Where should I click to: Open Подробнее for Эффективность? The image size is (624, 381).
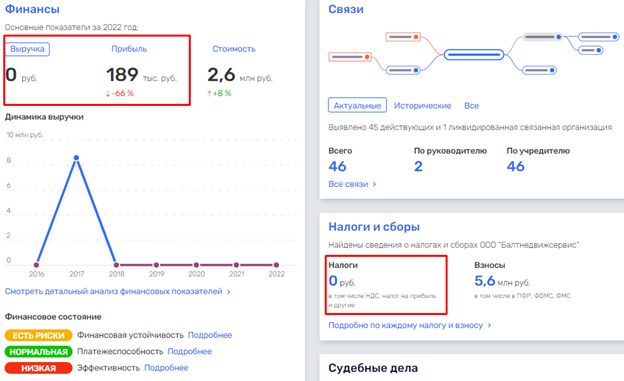click(166, 368)
